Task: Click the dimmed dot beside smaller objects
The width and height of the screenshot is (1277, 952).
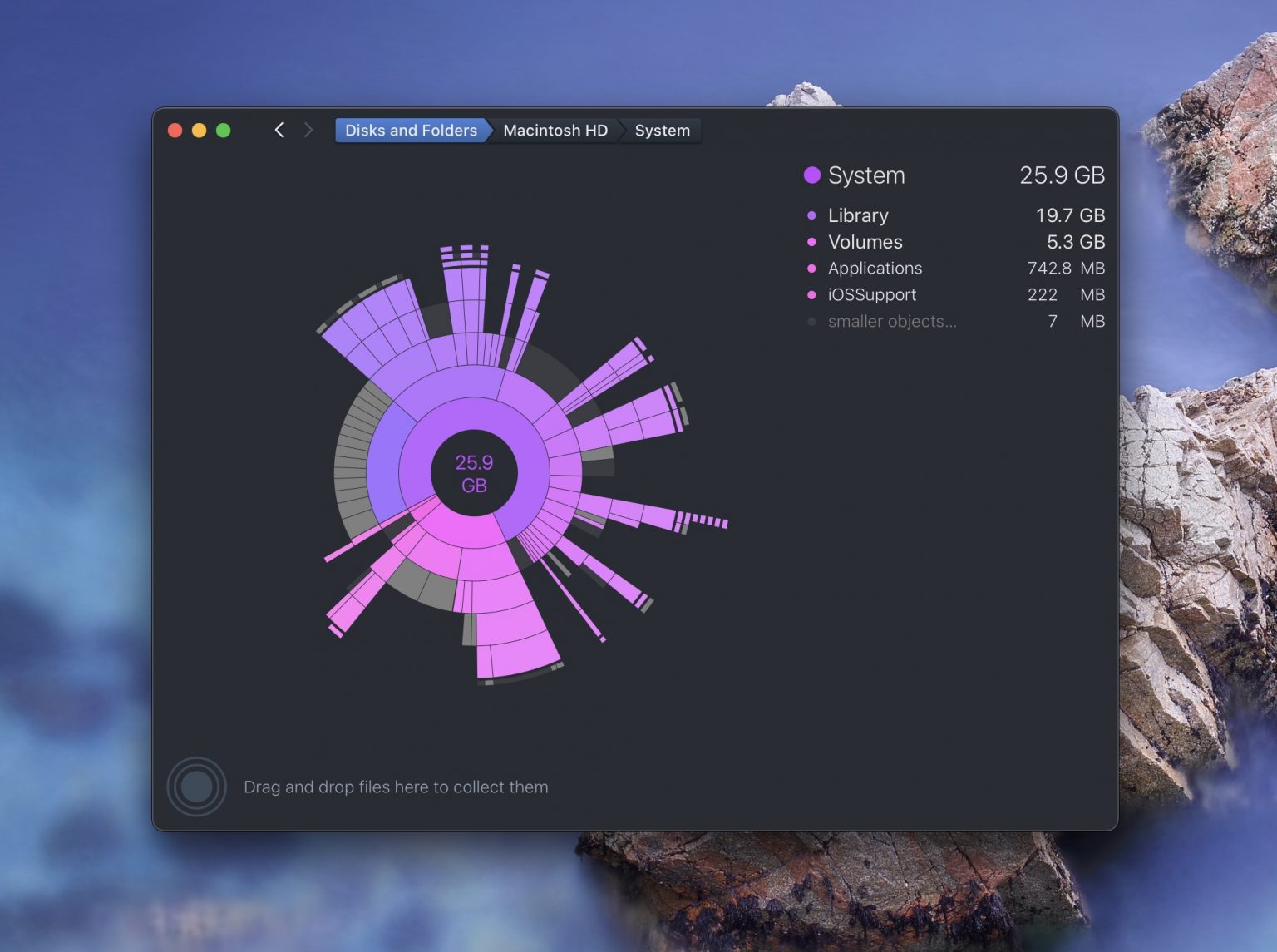Action: [x=811, y=321]
